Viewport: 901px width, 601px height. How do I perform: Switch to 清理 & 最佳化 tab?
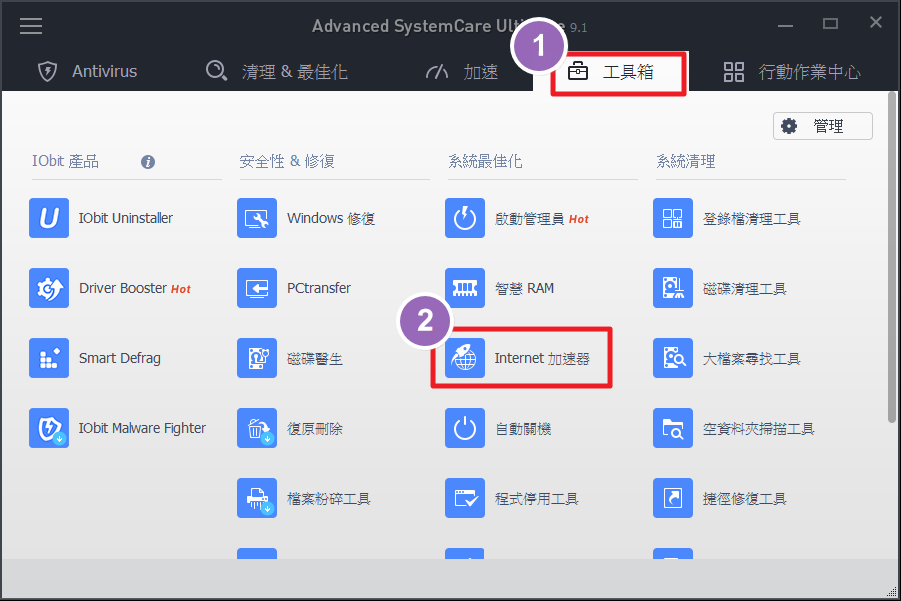(x=276, y=72)
